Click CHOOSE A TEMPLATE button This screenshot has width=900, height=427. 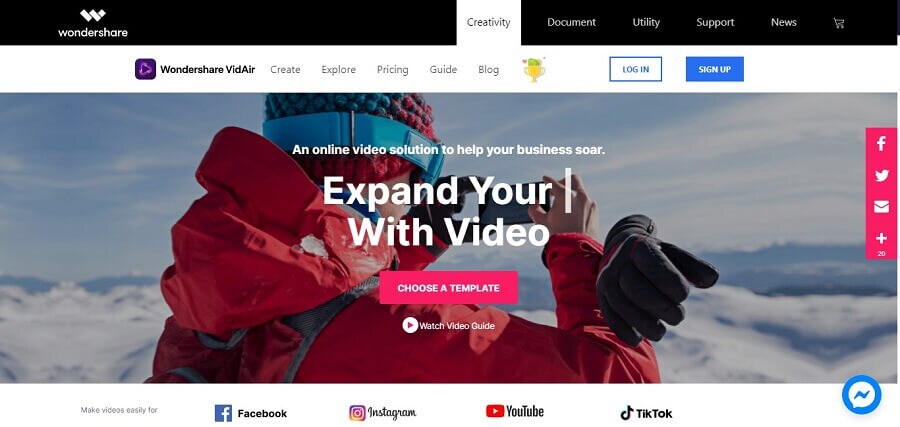click(448, 288)
